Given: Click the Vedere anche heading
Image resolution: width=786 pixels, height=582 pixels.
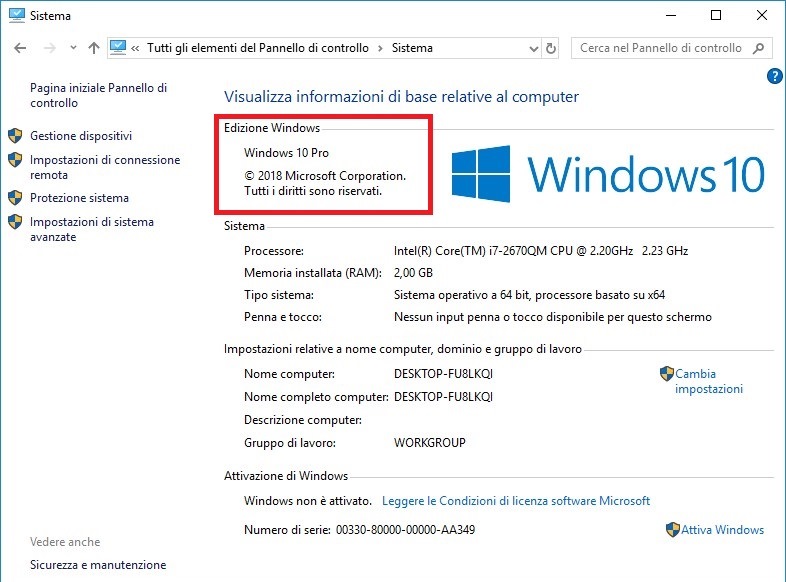Looking at the screenshot, I should click(x=65, y=542).
